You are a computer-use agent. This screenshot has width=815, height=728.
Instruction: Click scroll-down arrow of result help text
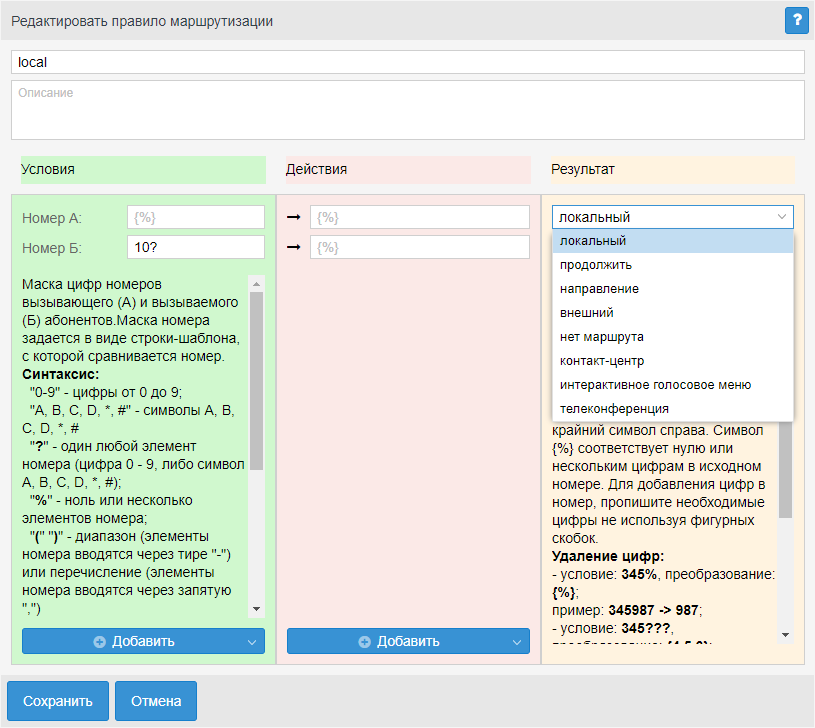pos(785,635)
